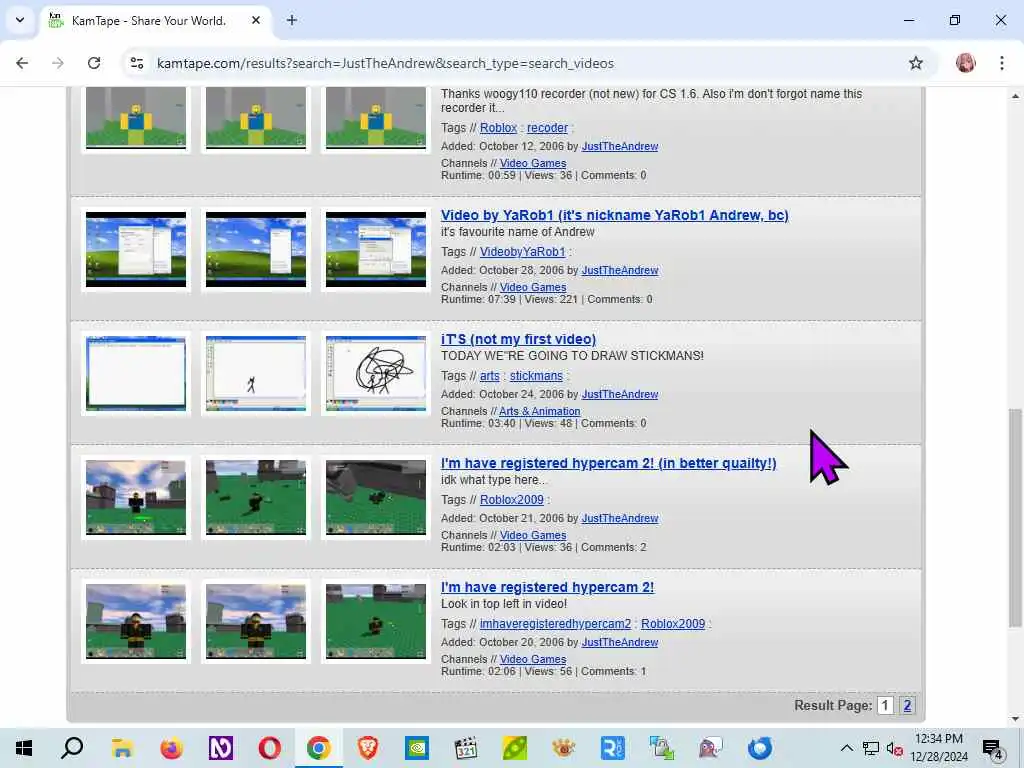Open video iT'S (not my first video)
This screenshot has height=768, width=1024.
519,339
